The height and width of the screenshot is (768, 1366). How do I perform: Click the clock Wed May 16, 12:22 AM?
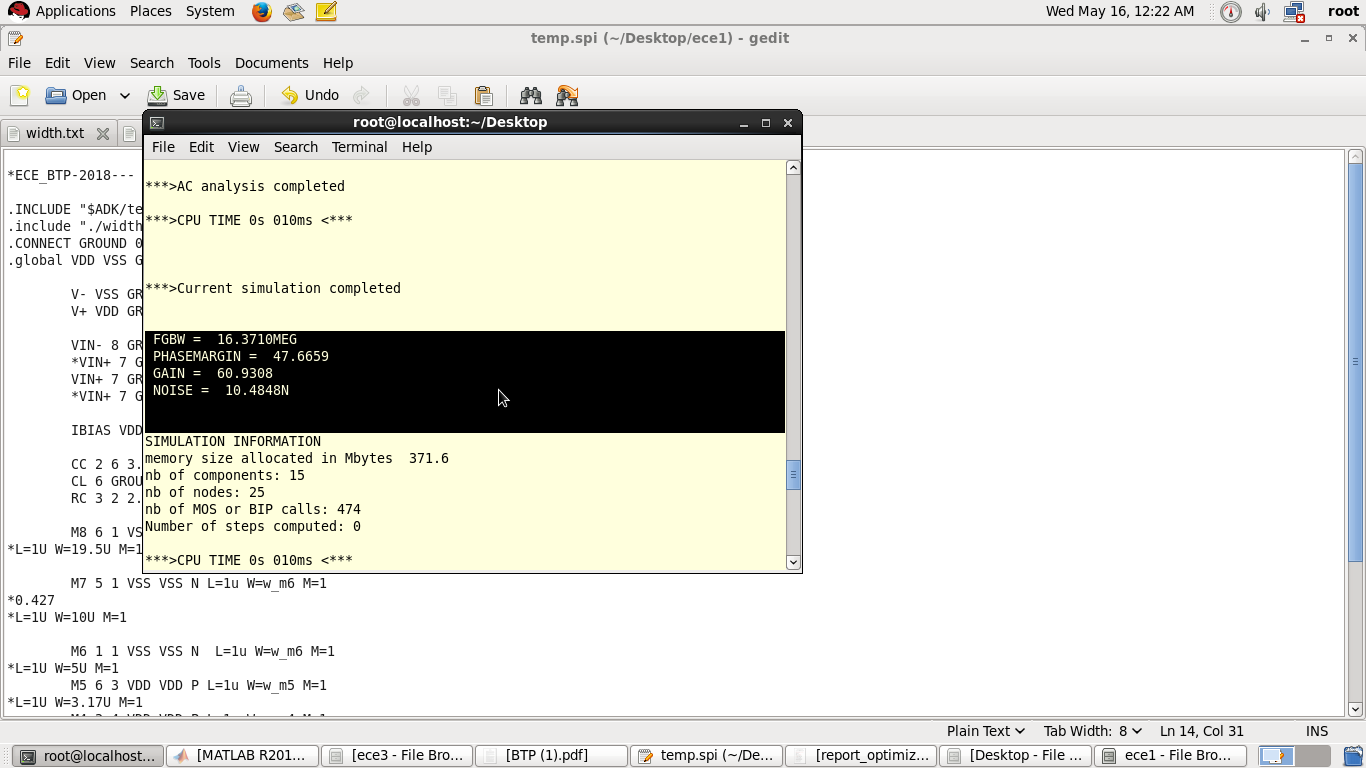(1119, 11)
